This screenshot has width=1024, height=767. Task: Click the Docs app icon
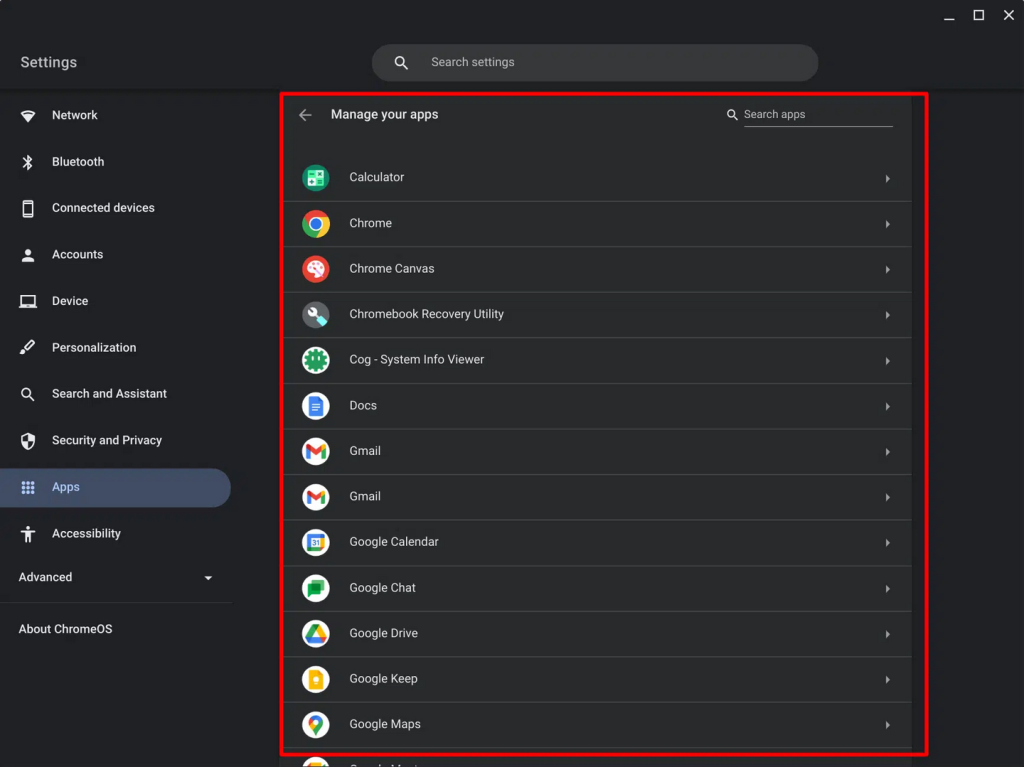tap(315, 406)
